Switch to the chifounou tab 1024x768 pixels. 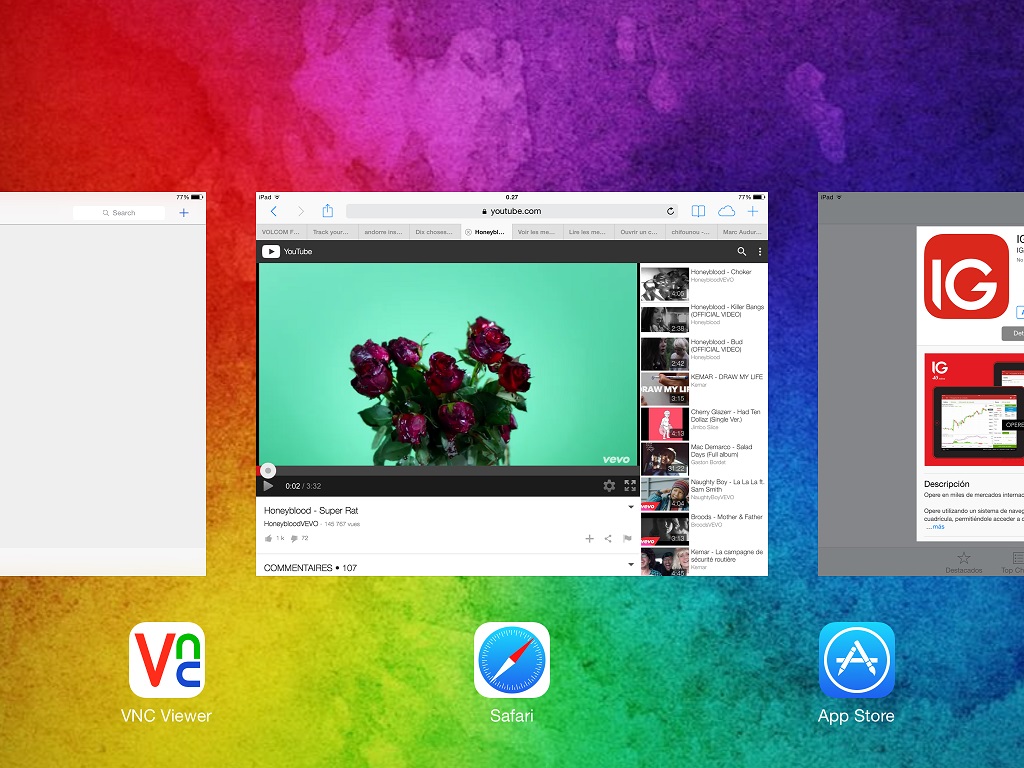coord(690,232)
